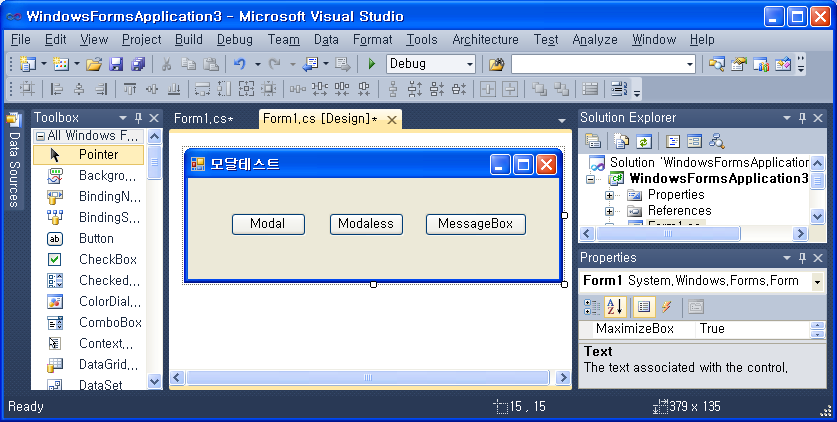
Task: Open Properties Window from the main toolbar icon
Action: pos(739,64)
